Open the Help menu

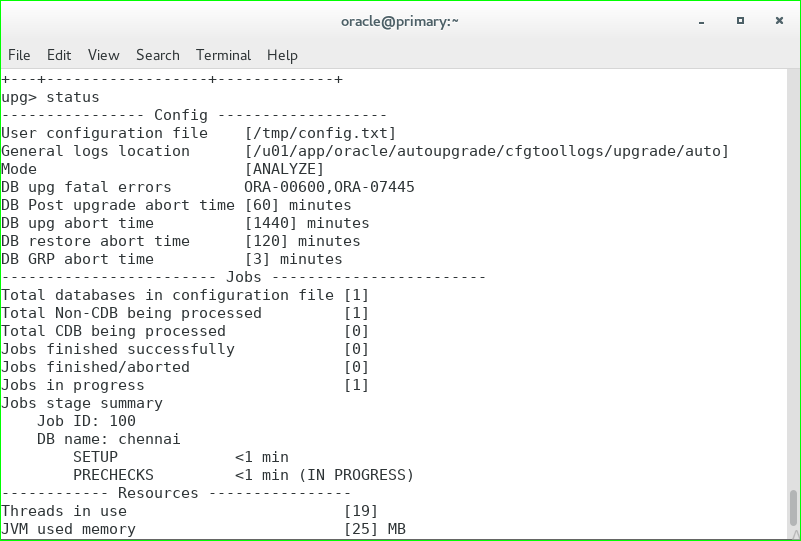tap(282, 55)
